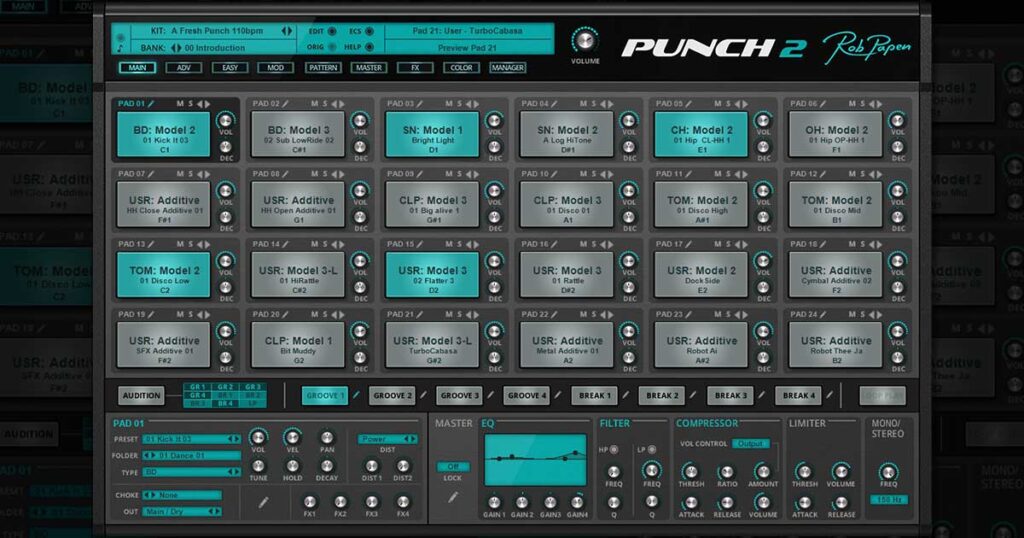Open the CHOKE None selector
Image resolution: width=1024 pixels, height=538 pixels.
[182, 496]
